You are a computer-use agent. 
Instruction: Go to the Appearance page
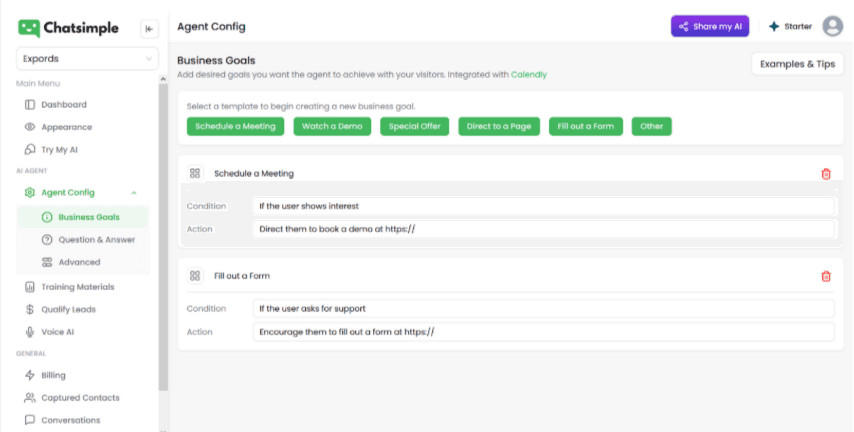[66, 127]
